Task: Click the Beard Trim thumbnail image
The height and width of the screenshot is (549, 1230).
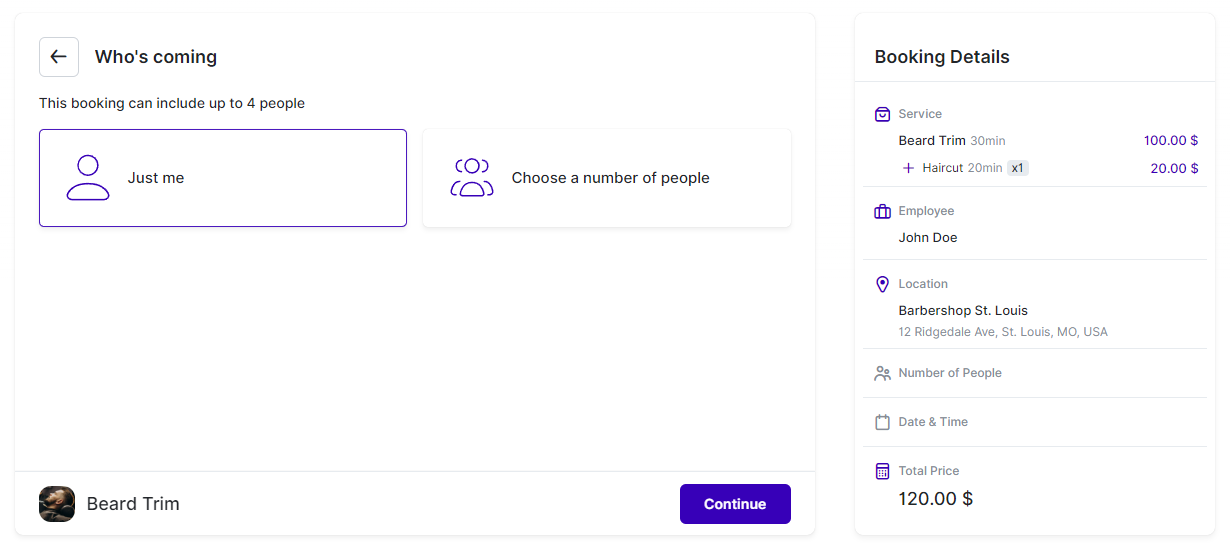Action: coord(57,504)
